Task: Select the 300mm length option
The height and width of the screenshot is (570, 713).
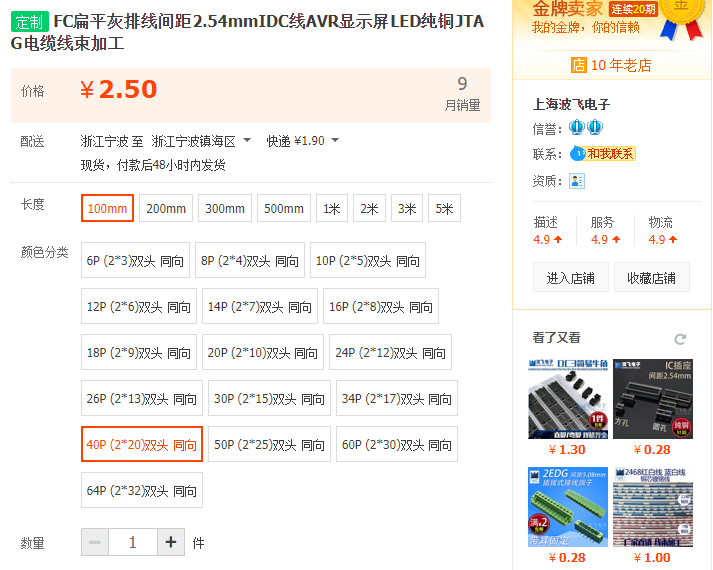Action: pyautogui.click(x=225, y=208)
